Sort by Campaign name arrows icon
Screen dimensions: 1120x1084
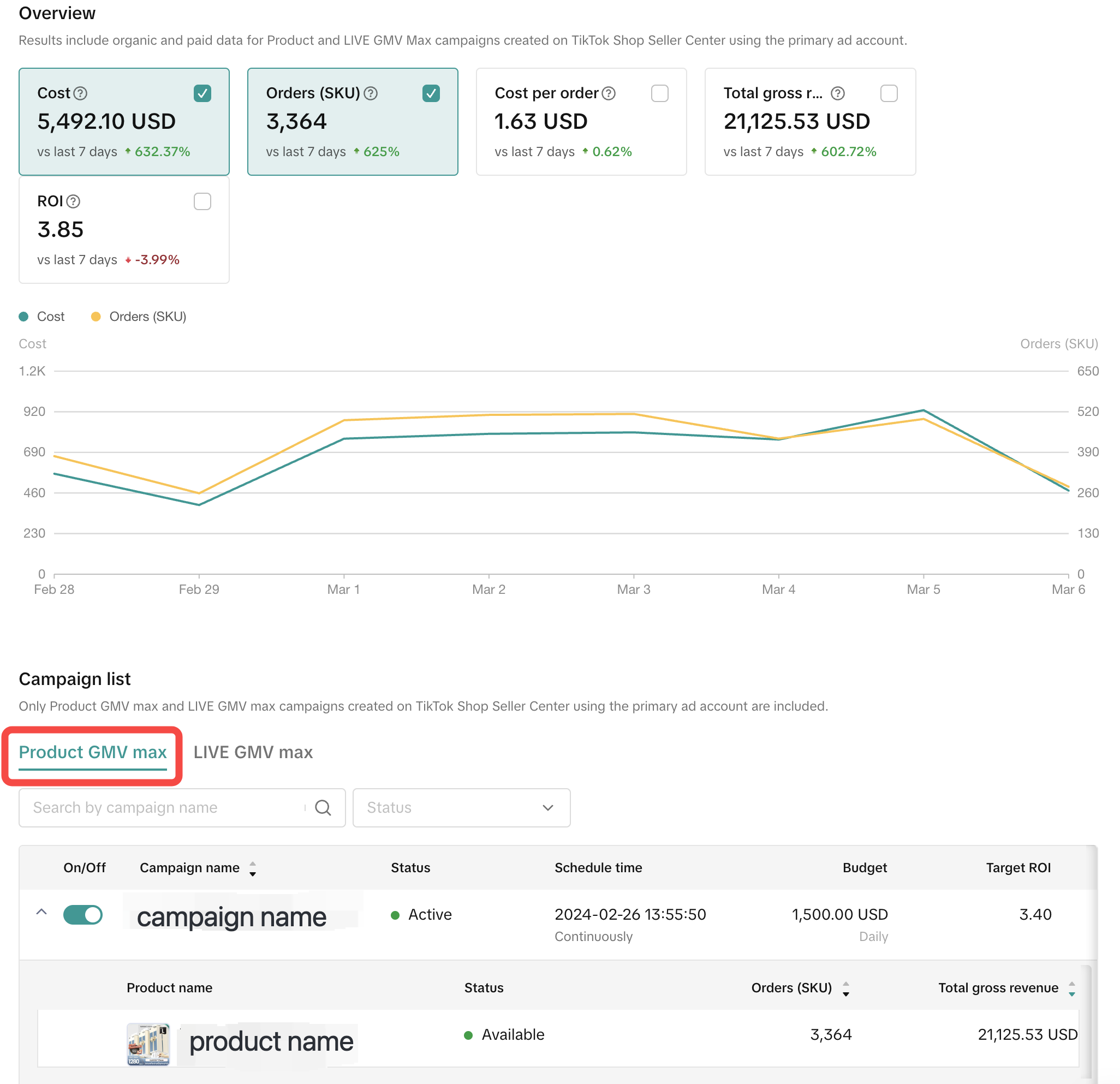(253, 868)
